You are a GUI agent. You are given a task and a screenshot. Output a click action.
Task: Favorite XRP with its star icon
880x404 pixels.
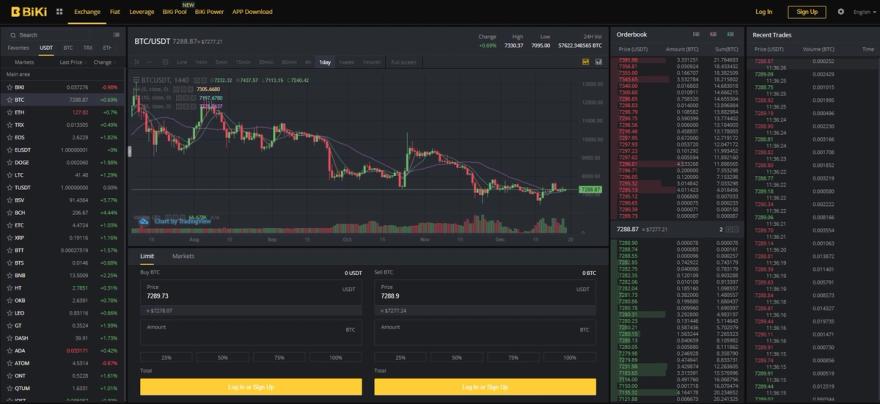[10, 238]
